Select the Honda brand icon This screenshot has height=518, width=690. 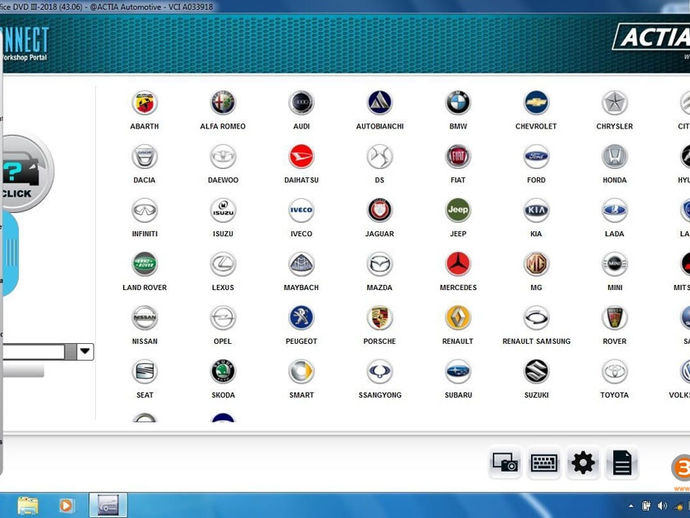(x=614, y=157)
